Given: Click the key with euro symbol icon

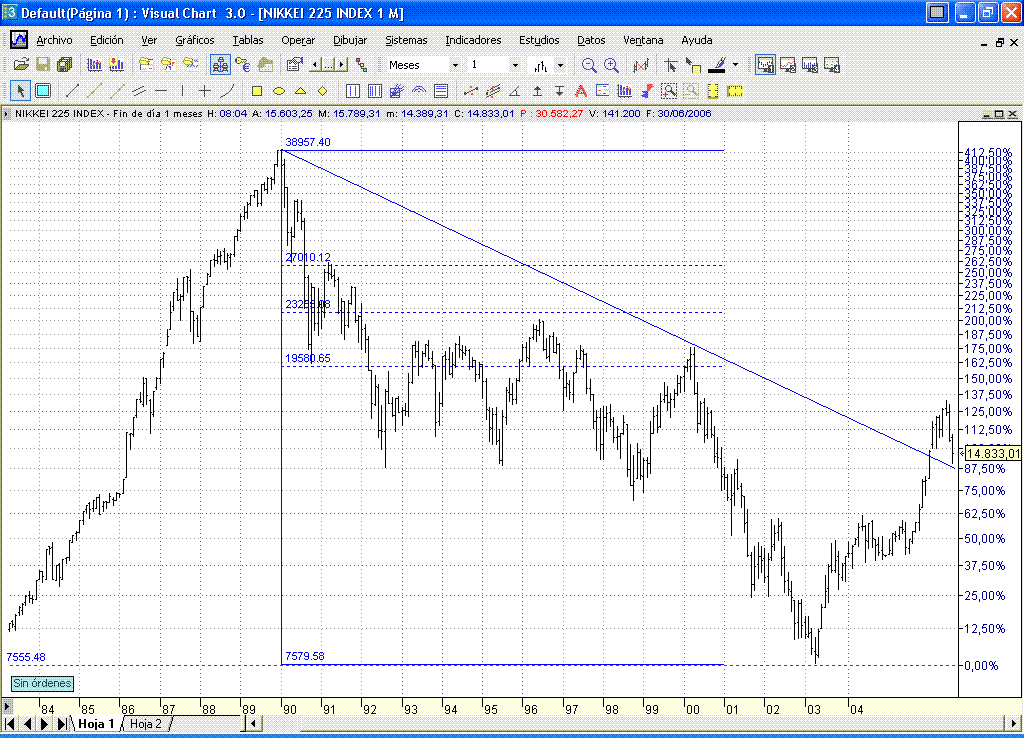Looking at the screenshot, I should tap(243, 65).
